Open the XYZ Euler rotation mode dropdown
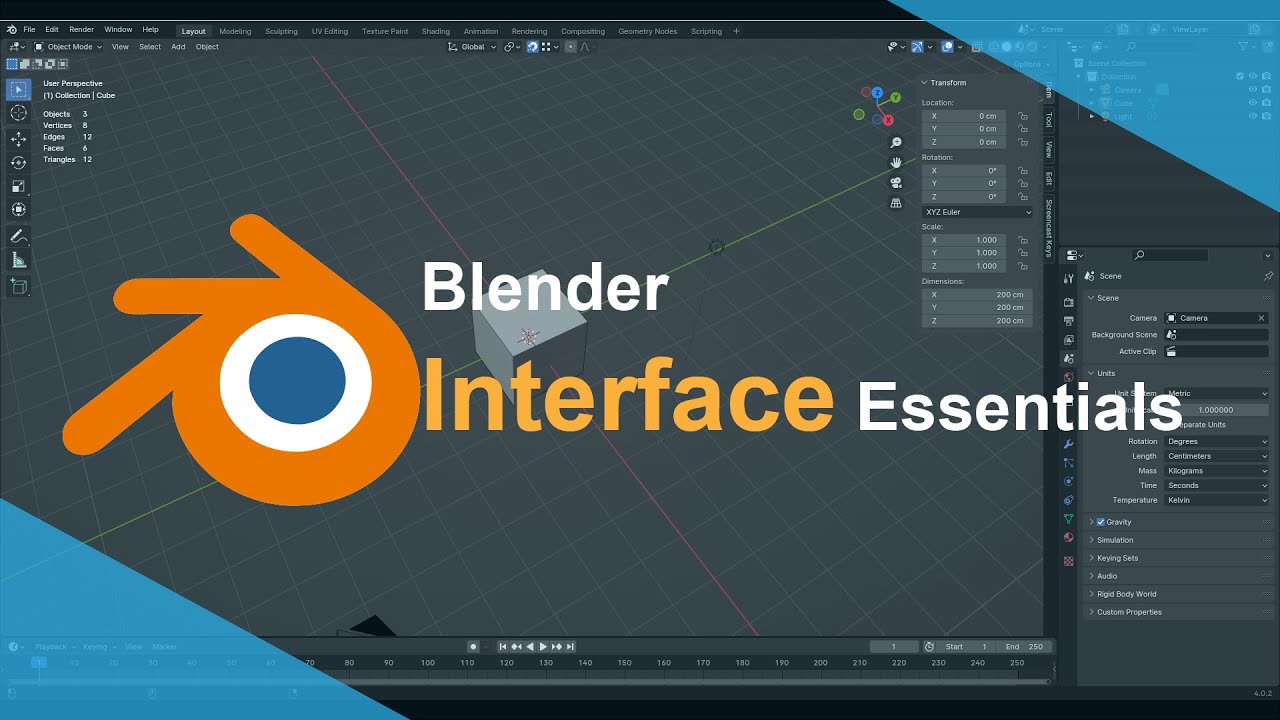This screenshot has height=720, width=1280. tap(977, 212)
